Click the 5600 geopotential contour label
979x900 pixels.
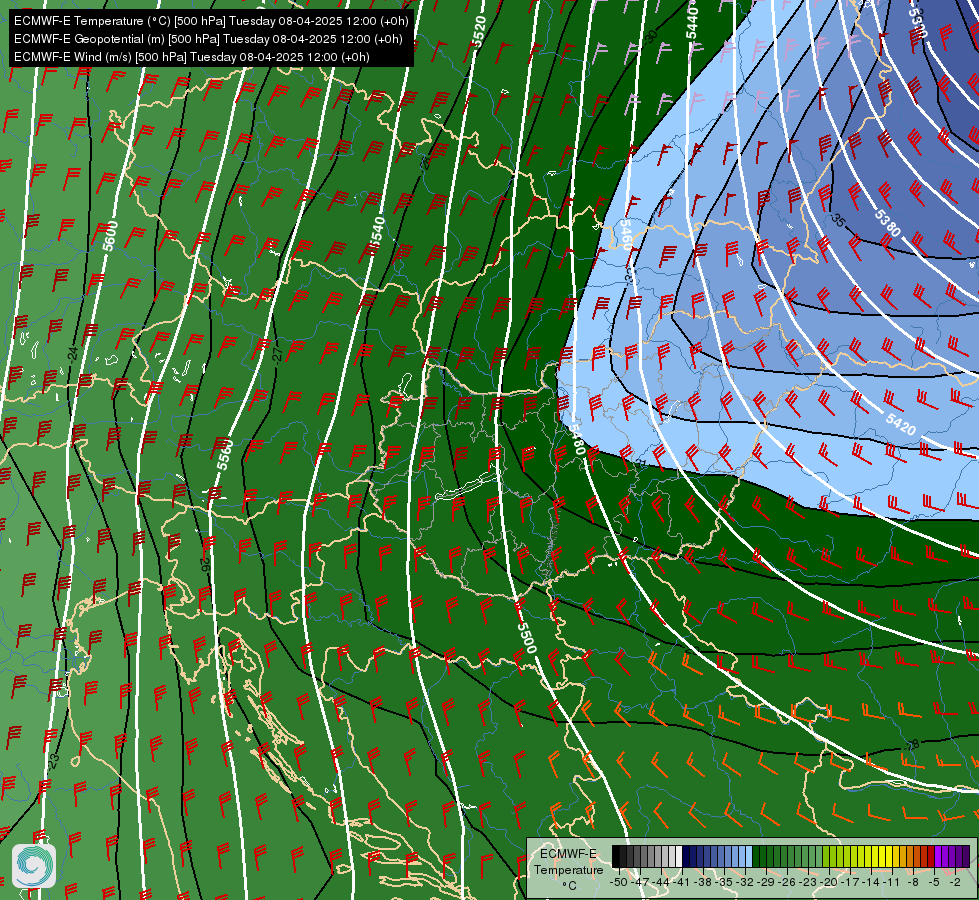coord(111,236)
